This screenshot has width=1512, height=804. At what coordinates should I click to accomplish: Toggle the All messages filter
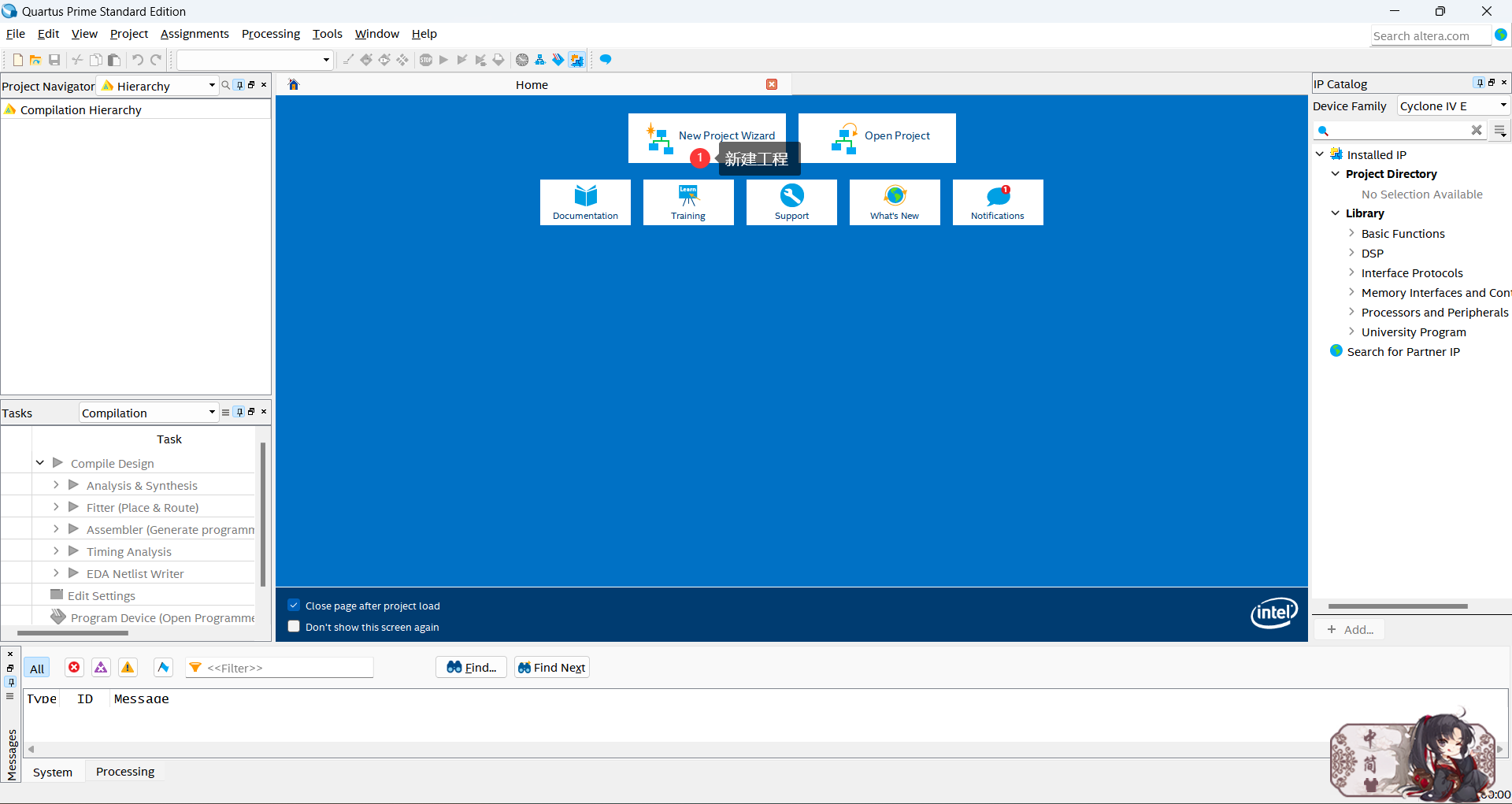[x=37, y=669]
